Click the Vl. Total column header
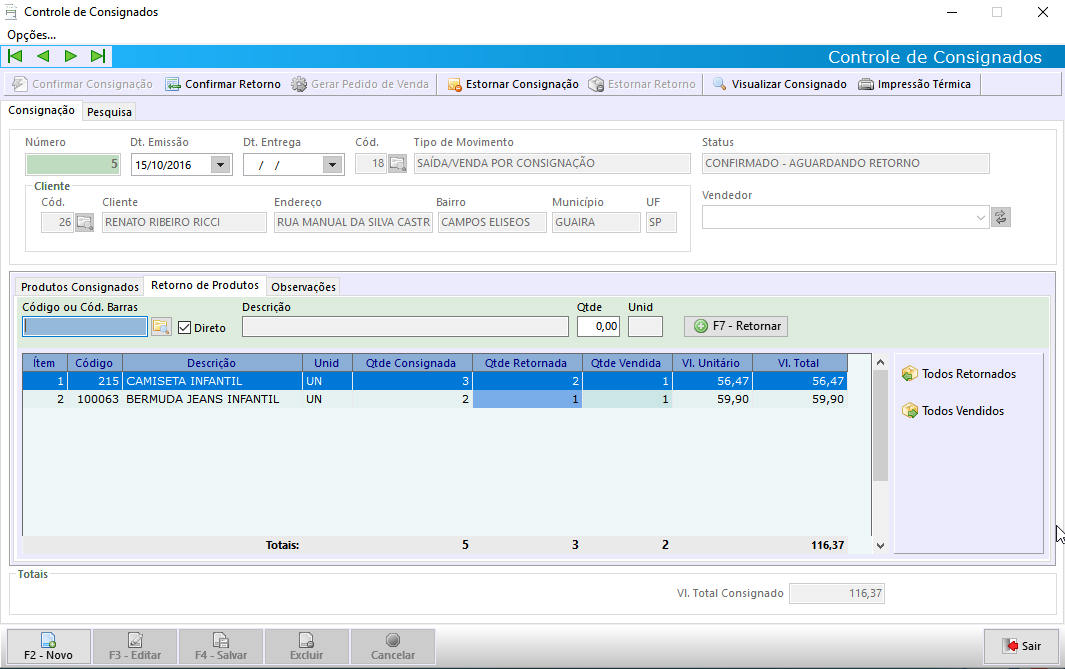Image resolution: width=1065 pixels, height=669 pixels. 800,363
